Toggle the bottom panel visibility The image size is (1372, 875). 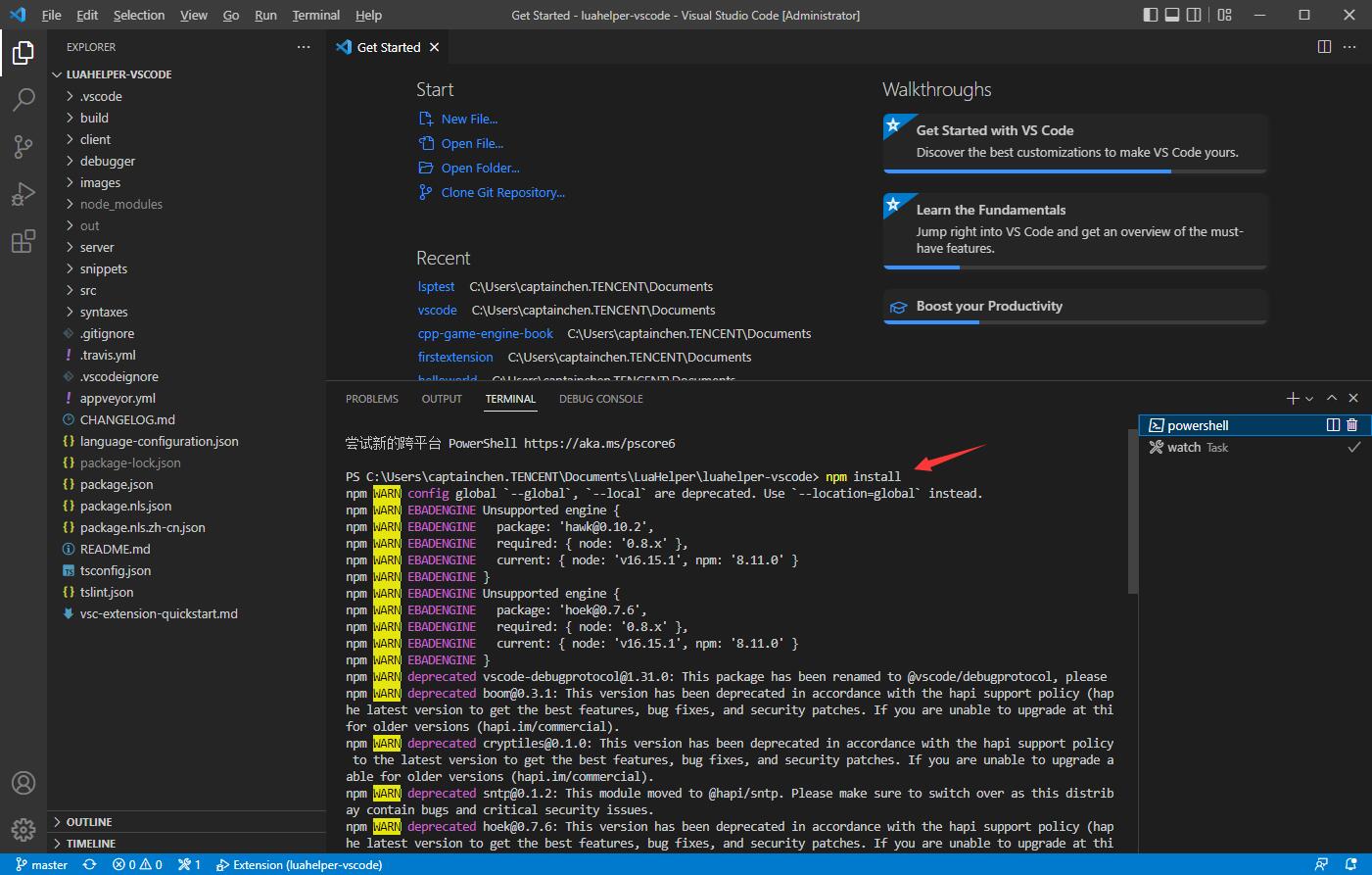1172,15
